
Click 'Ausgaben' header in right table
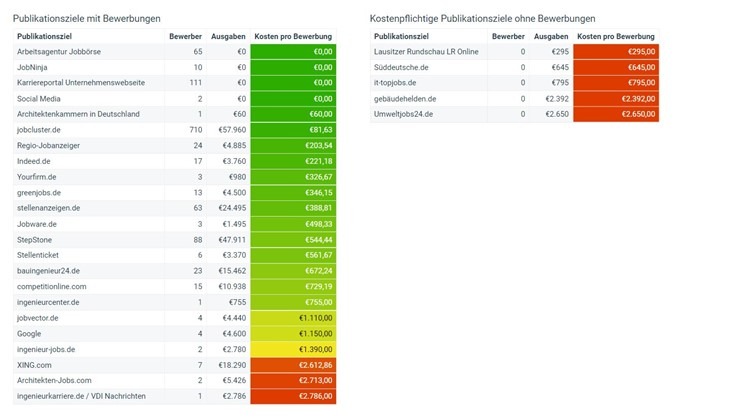click(551, 36)
